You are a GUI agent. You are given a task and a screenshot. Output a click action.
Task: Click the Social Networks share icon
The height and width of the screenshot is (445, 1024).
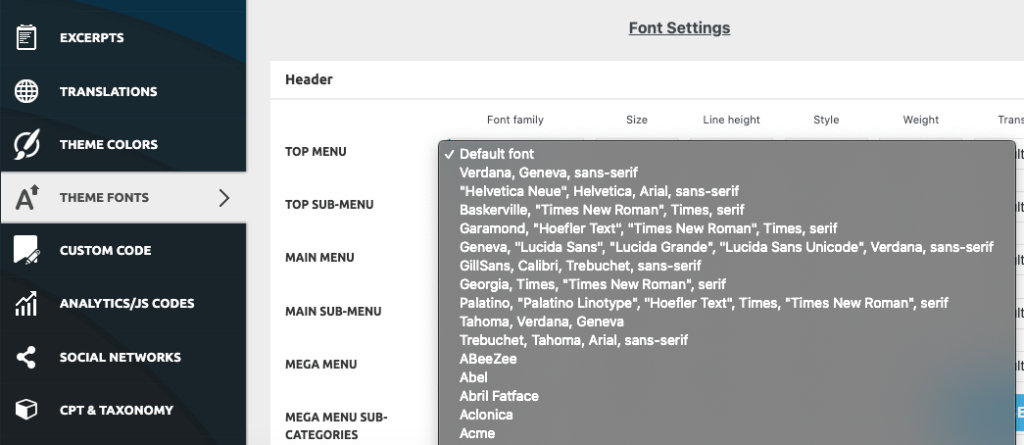[x=26, y=357]
